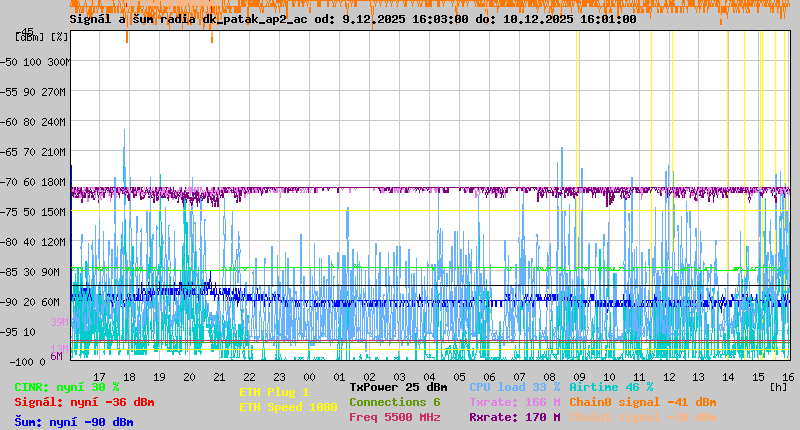The image size is (800, 430).
Task: Click the blue Šum legend entry
Action: tap(74, 422)
